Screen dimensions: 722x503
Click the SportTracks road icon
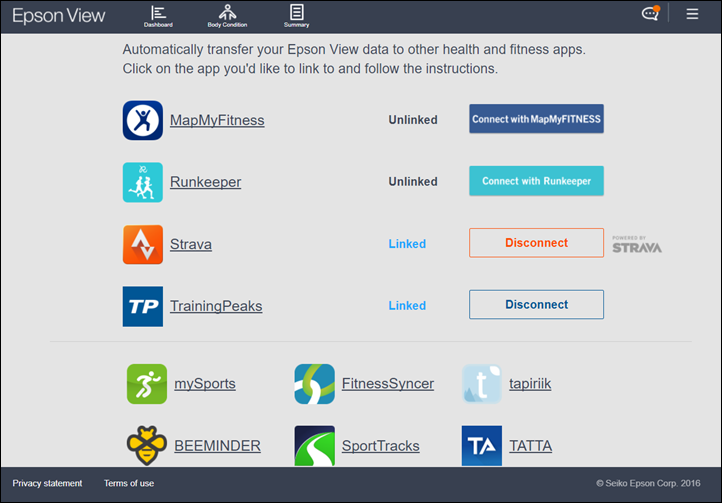point(314,445)
